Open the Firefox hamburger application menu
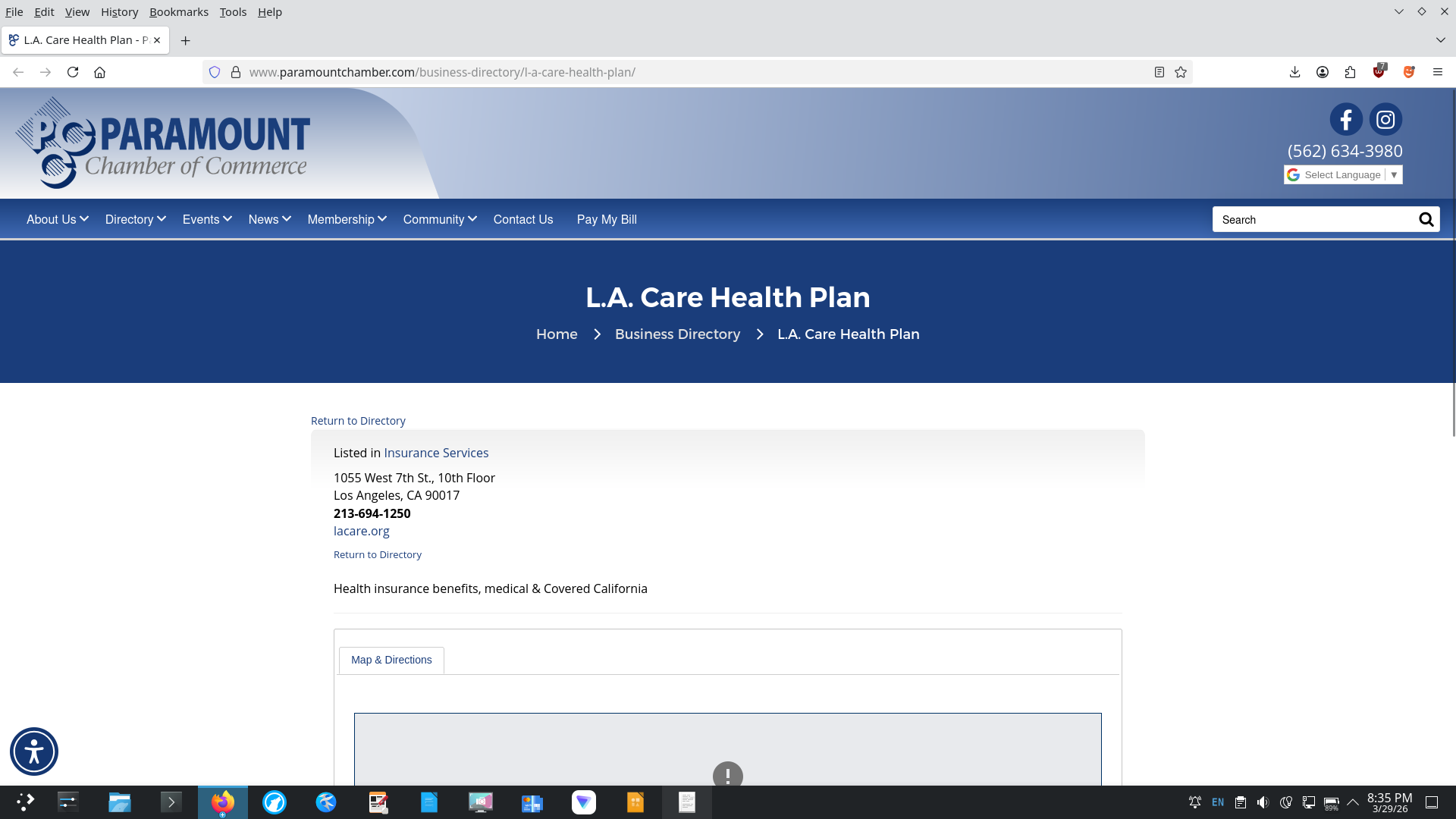The width and height of the screenshot is (1456, 819). pyautogui.click(x=1438, y=72)
